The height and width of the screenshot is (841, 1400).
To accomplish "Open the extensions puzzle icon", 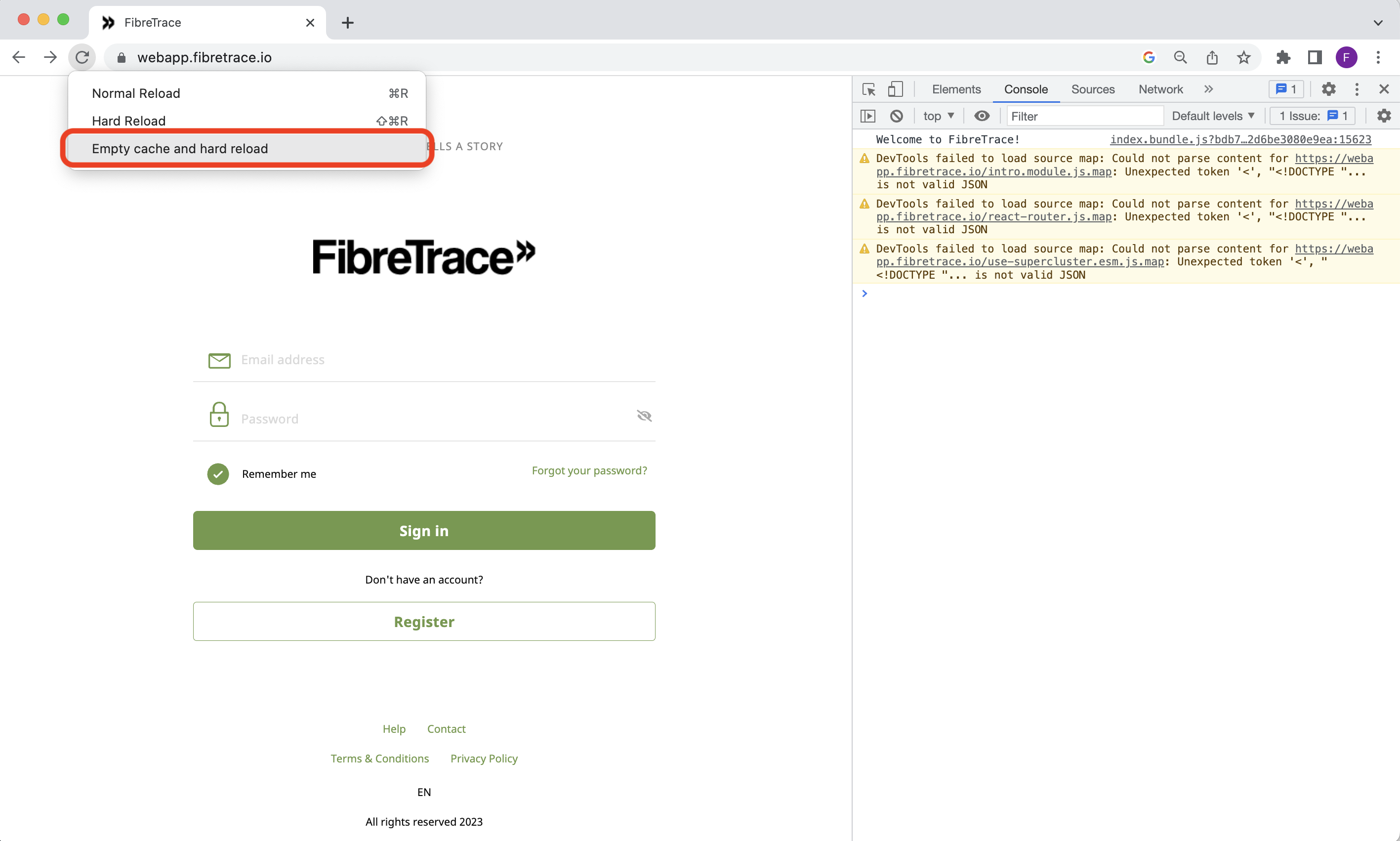I will 1283,57.
